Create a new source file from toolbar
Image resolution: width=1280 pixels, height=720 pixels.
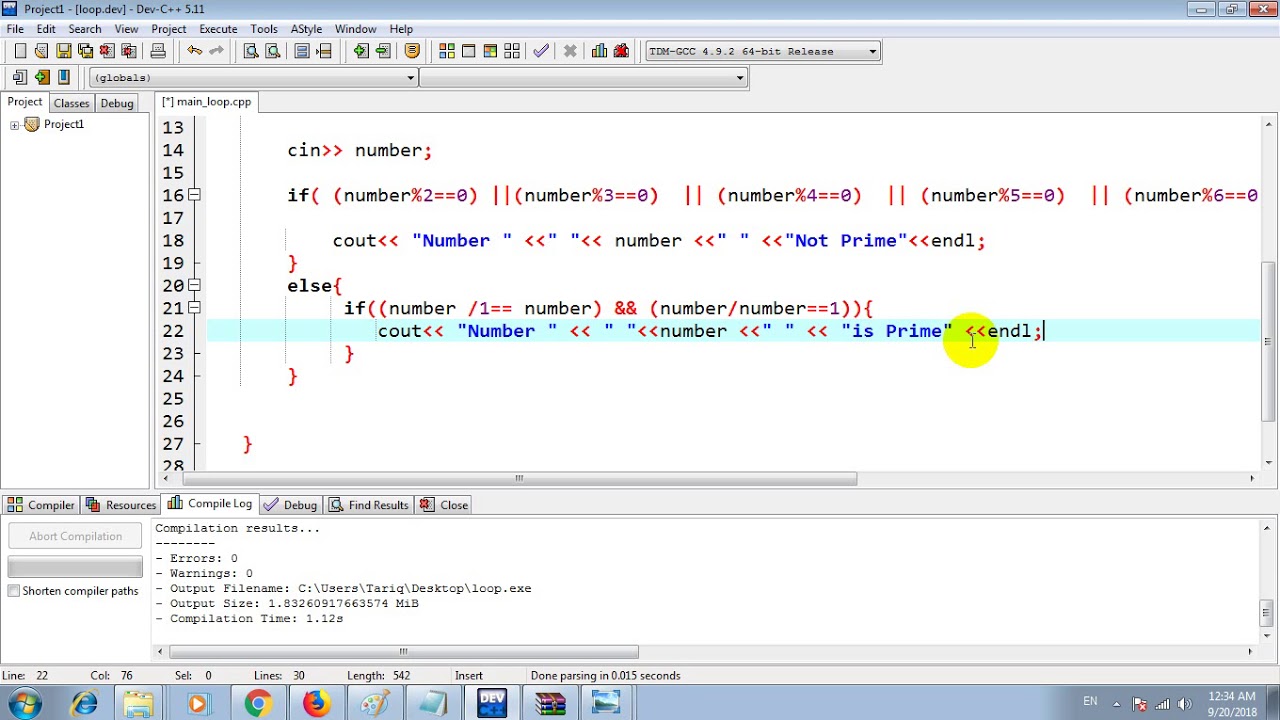click(20, 51)
